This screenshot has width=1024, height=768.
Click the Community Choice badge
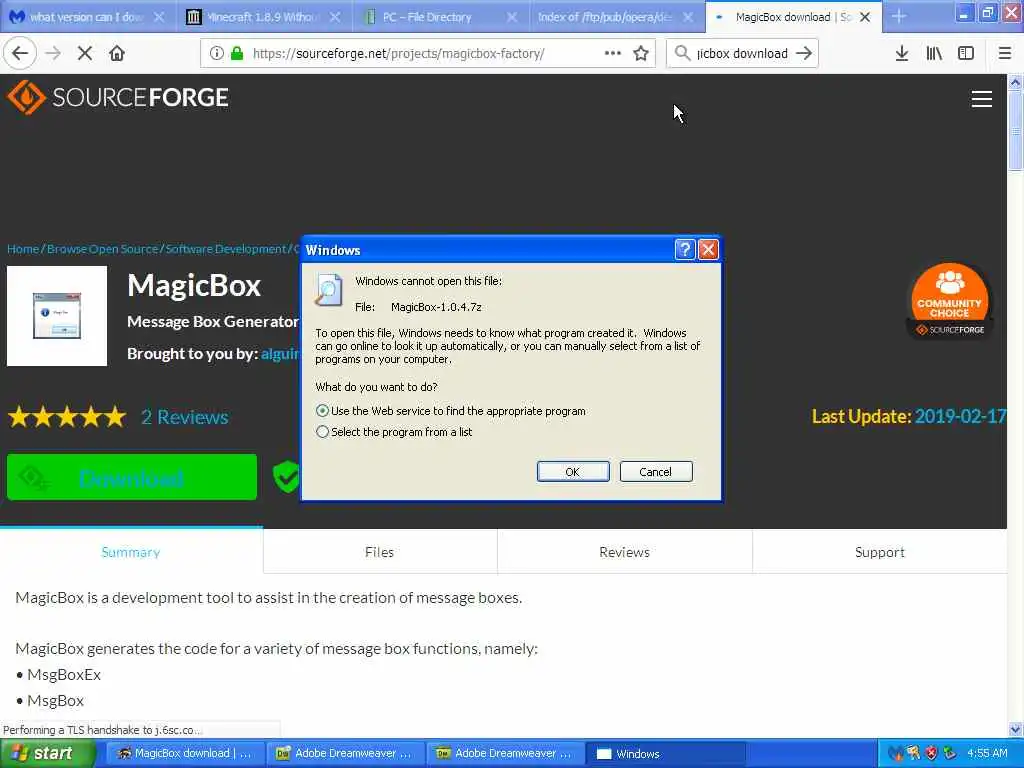(950, 301)
